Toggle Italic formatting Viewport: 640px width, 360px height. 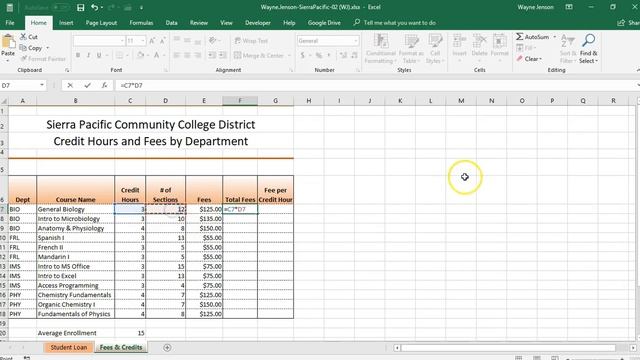[x=88, y=55]
